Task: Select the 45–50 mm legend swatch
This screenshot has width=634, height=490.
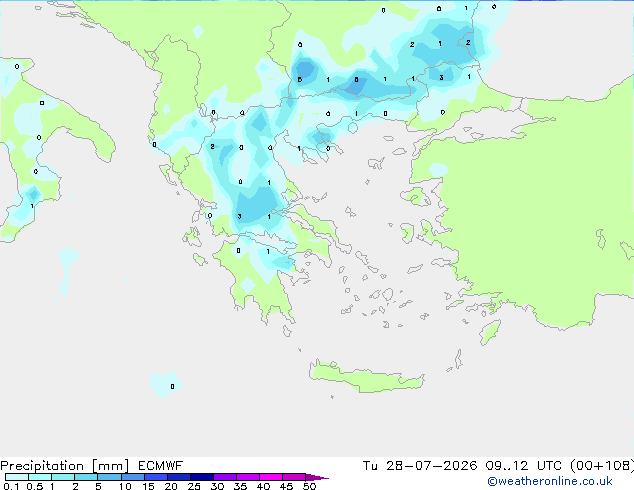Action: click(x=294, y=477)
